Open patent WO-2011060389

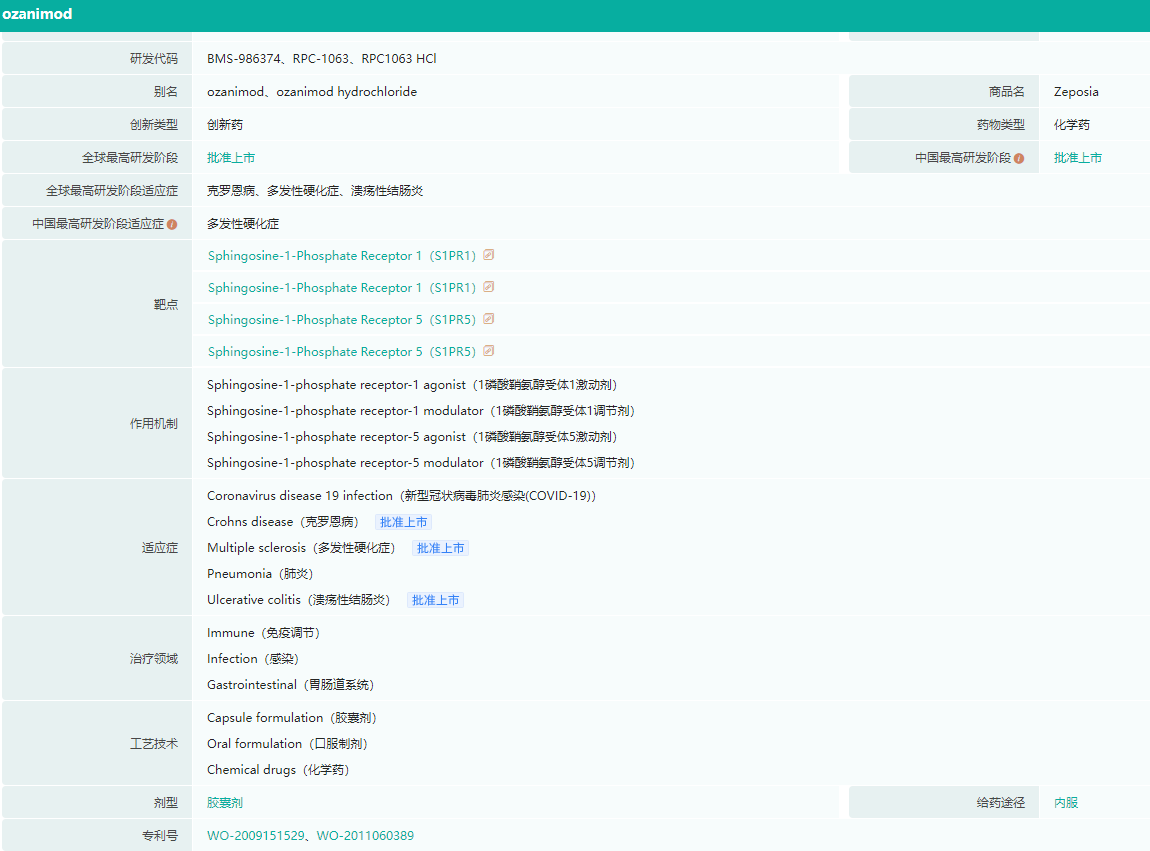pos(365,836)
